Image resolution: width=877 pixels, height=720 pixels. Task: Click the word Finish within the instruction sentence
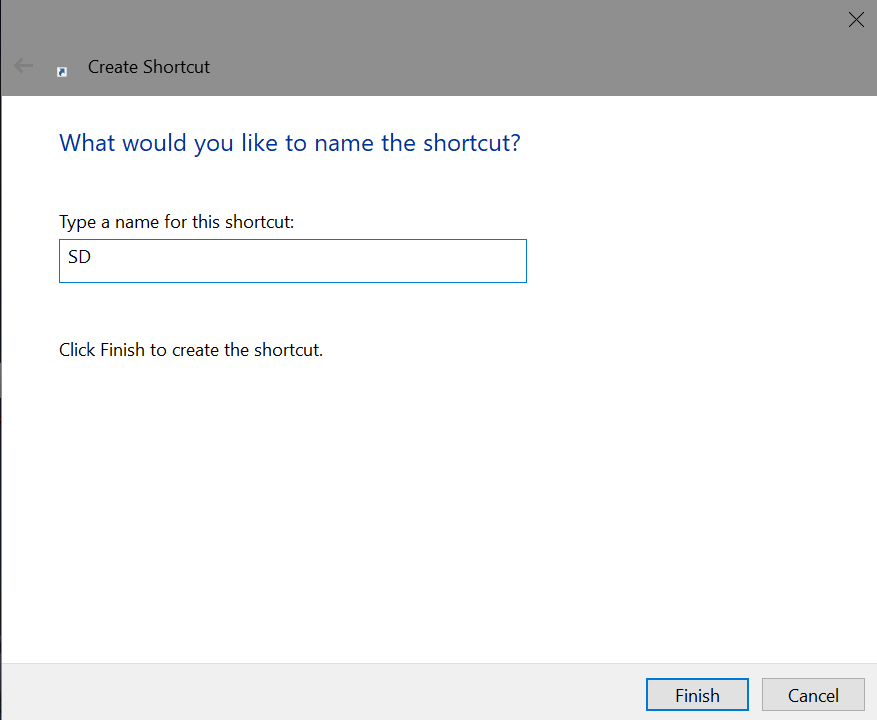[122, 350]
